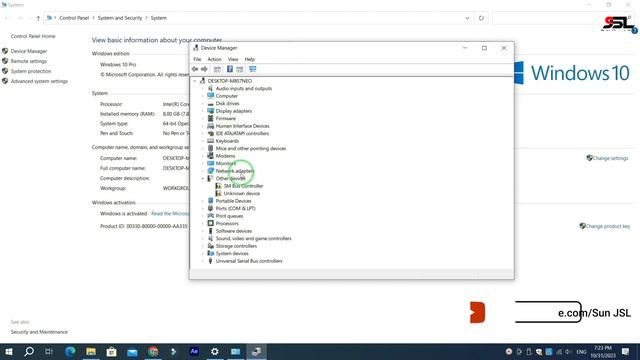Click the SM Bus Controller warning icon
The width and height of the screenshot is (640, 360).
click(x=218, y=186)
